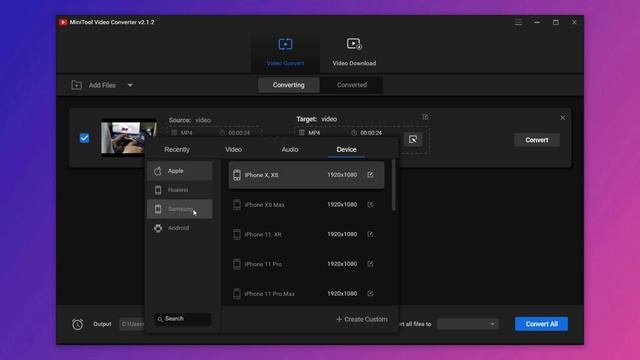Viewport: 640px width, 360px height.
Task: Open the Recently format tab
Action: (177, 149)
